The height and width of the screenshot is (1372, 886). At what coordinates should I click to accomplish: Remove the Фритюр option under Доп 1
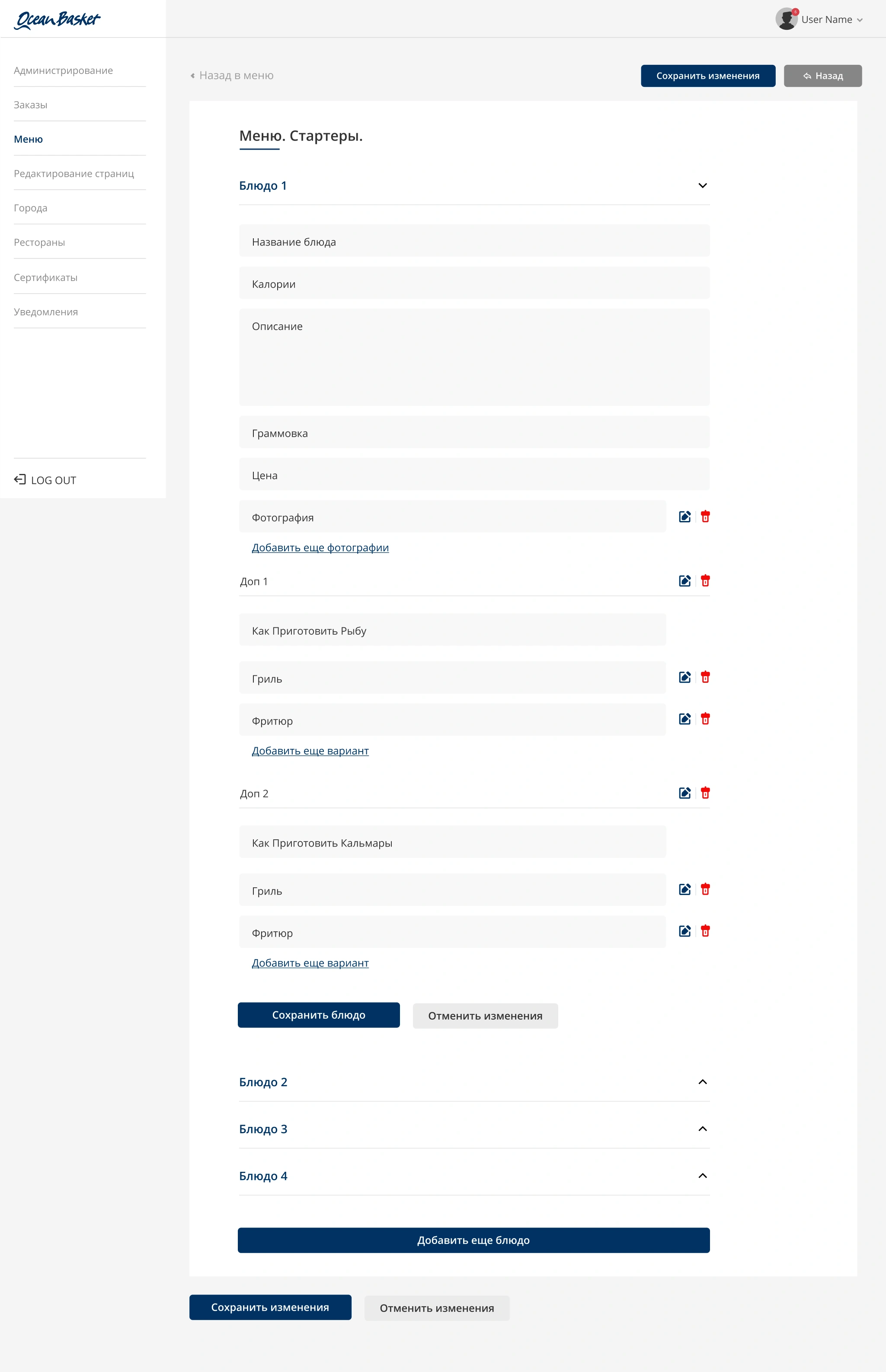(x=705, y=719)
